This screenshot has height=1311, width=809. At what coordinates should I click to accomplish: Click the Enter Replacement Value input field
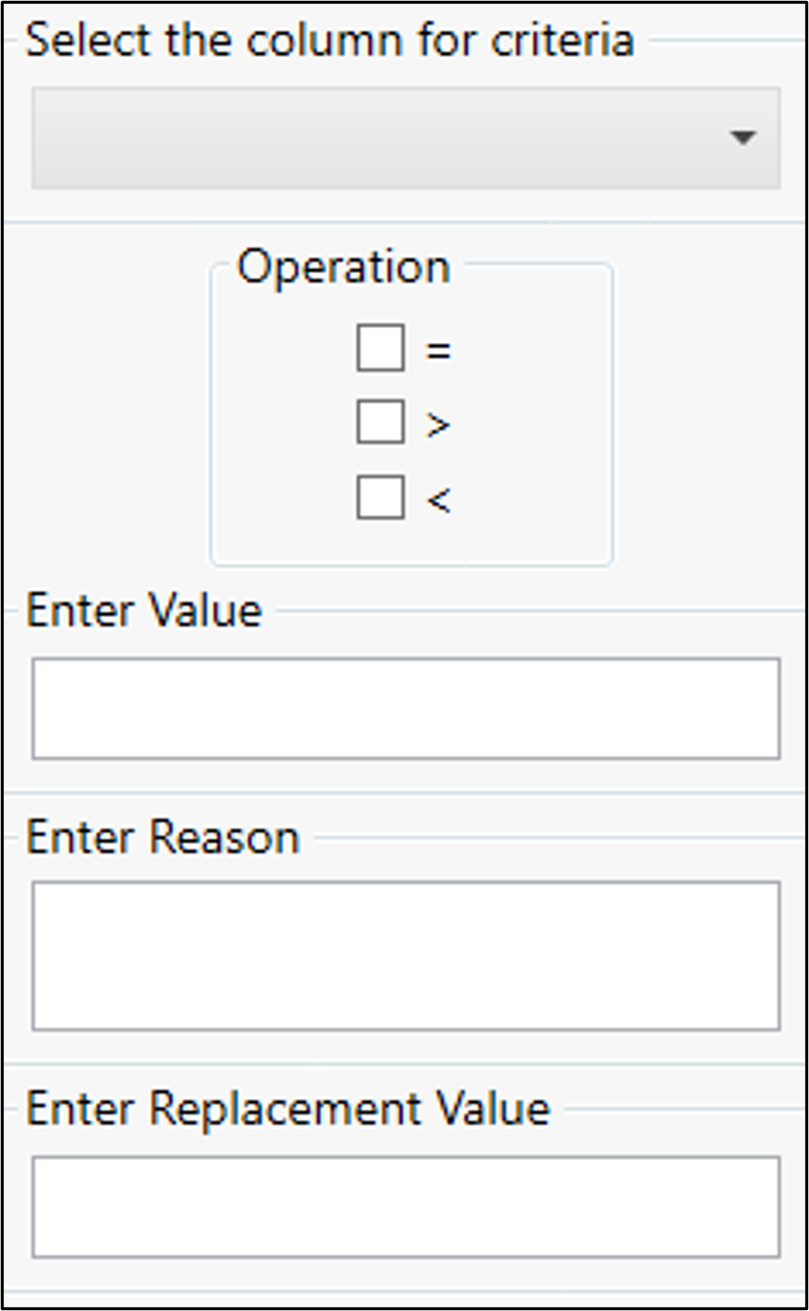click(405, 1206)
